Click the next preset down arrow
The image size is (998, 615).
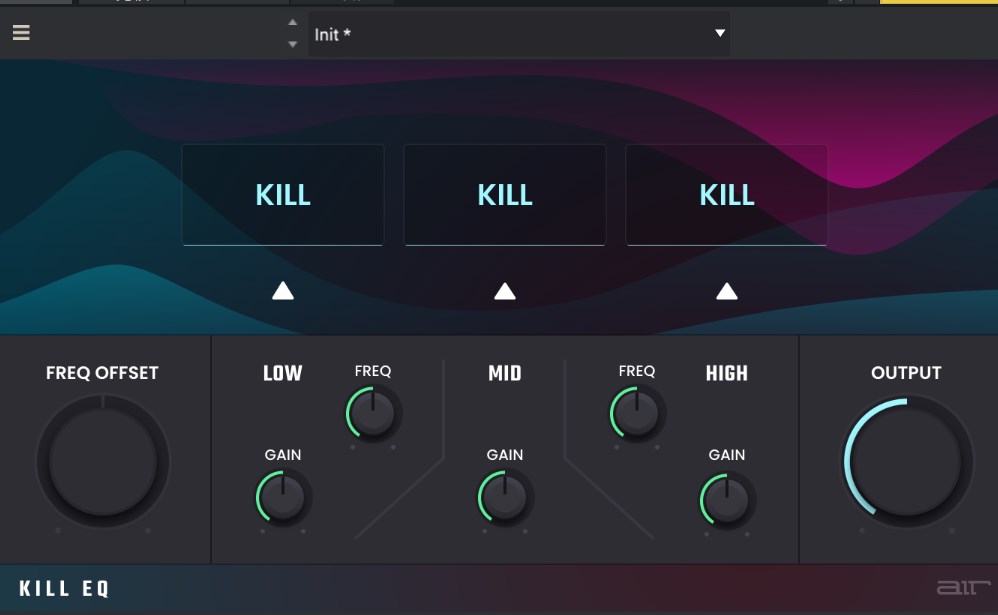click(x=292, y=44)
